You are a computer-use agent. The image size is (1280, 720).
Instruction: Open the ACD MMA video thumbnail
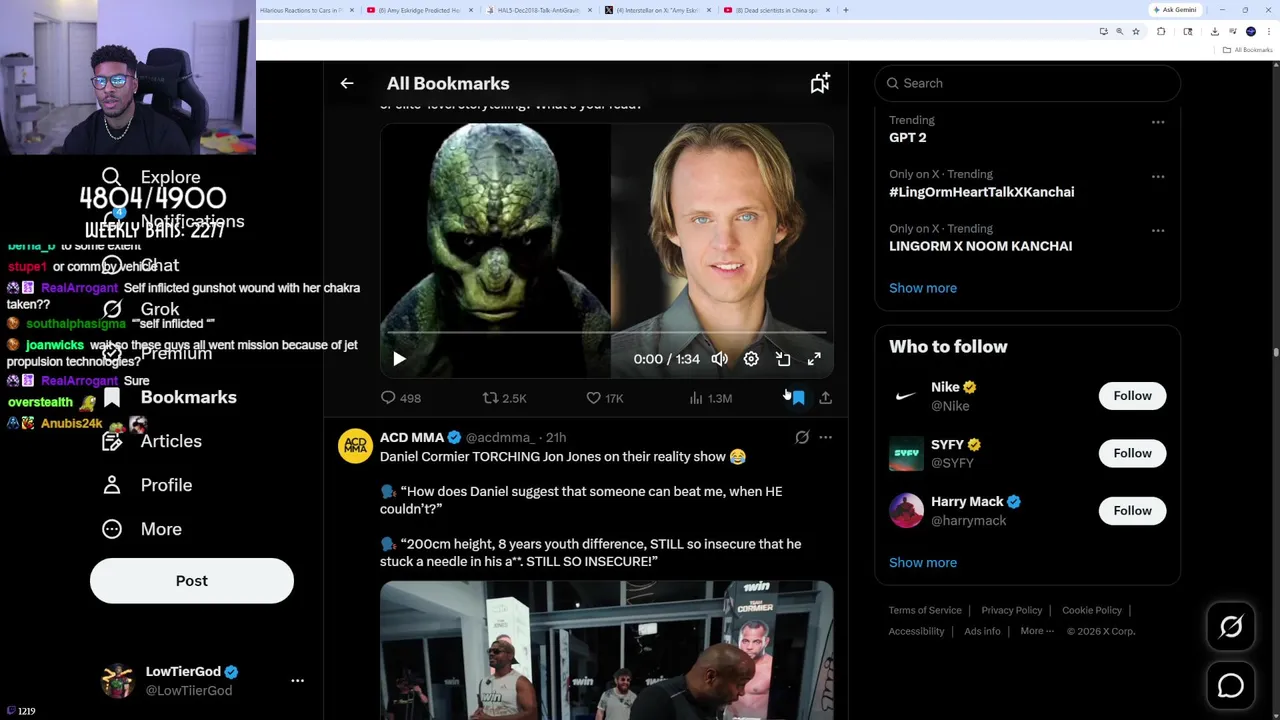pos(606,650)
